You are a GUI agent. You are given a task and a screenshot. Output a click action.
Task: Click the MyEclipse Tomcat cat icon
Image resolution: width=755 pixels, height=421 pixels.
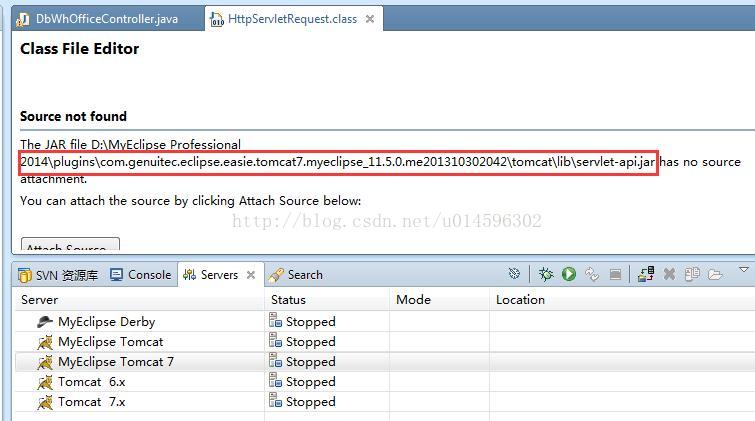click(45, 342)
